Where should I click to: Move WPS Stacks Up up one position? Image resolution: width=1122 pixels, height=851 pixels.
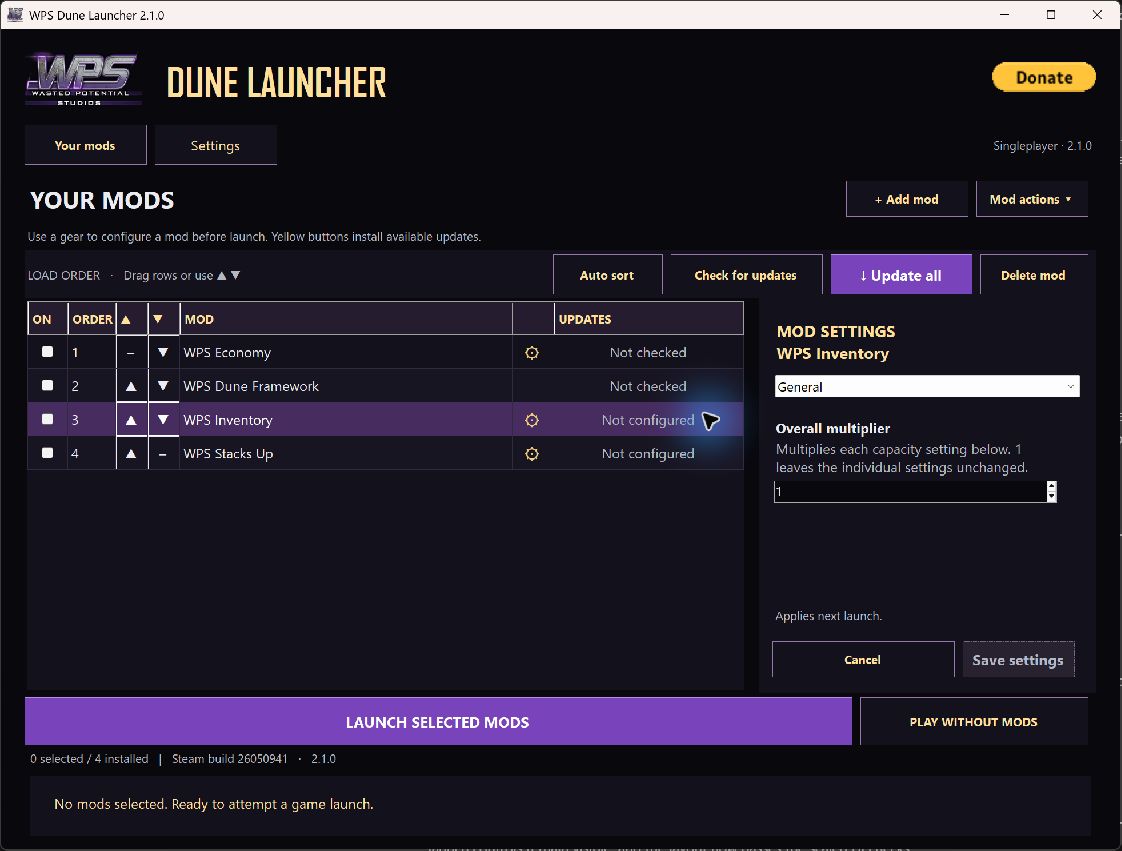[131, 454]
